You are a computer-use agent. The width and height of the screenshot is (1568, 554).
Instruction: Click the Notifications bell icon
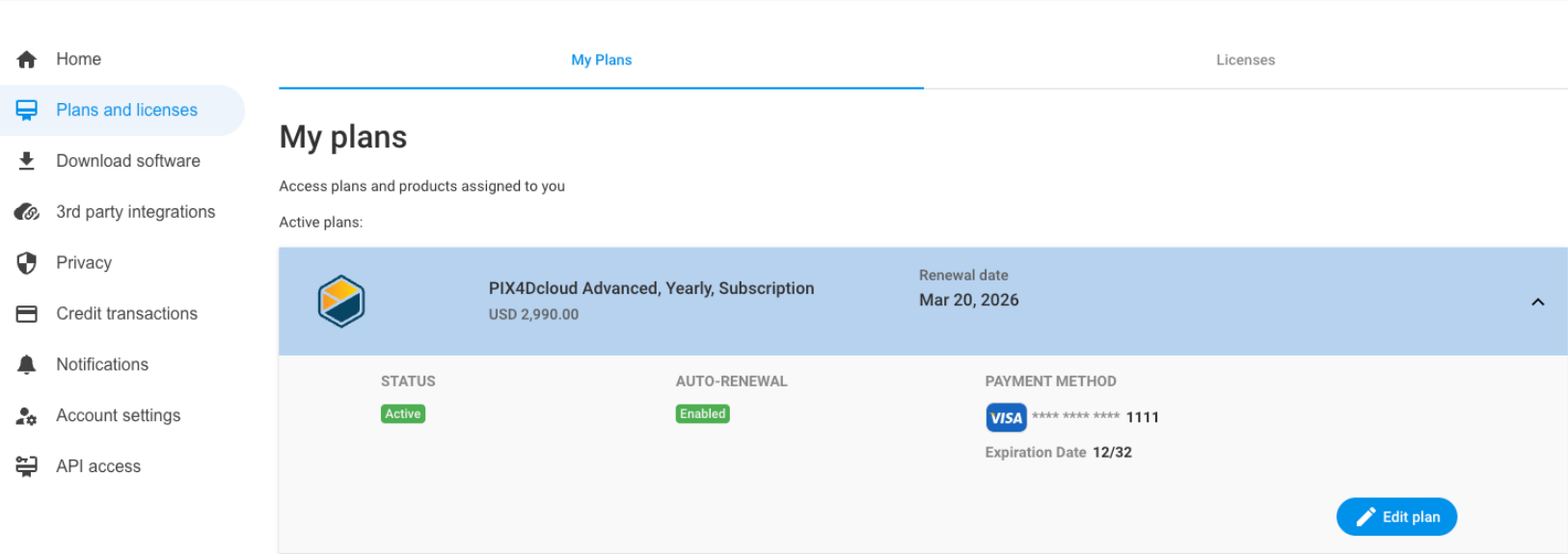coord(27,364)
